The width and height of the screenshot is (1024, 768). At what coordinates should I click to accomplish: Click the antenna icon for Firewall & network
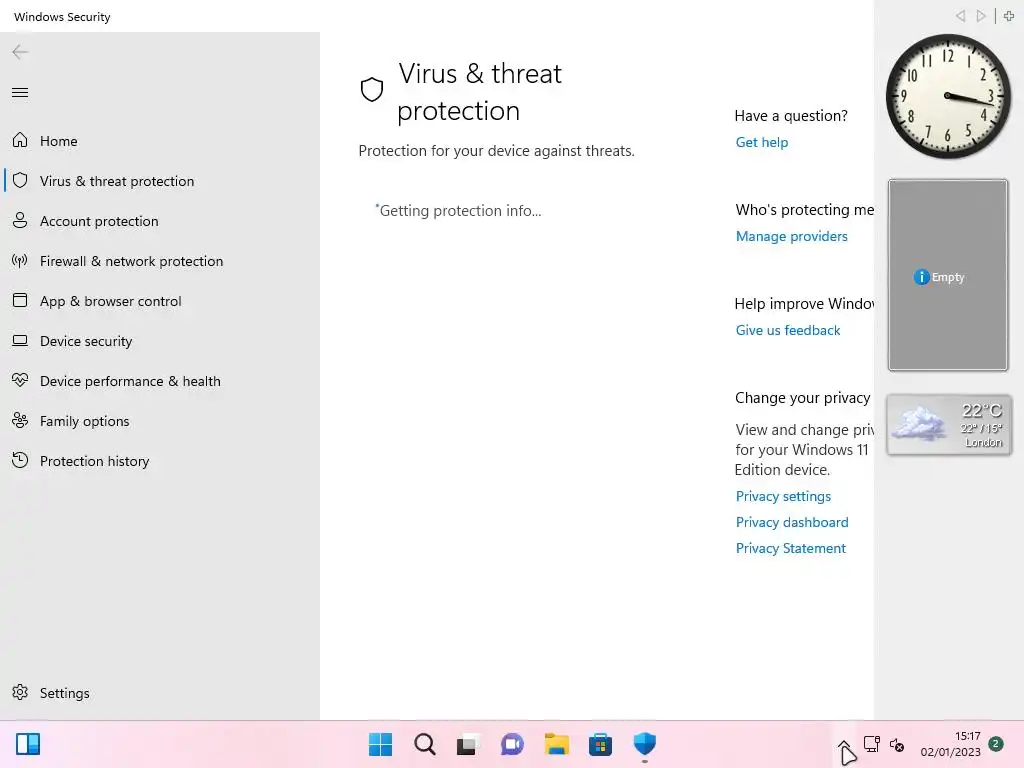(x=20, y=261)
